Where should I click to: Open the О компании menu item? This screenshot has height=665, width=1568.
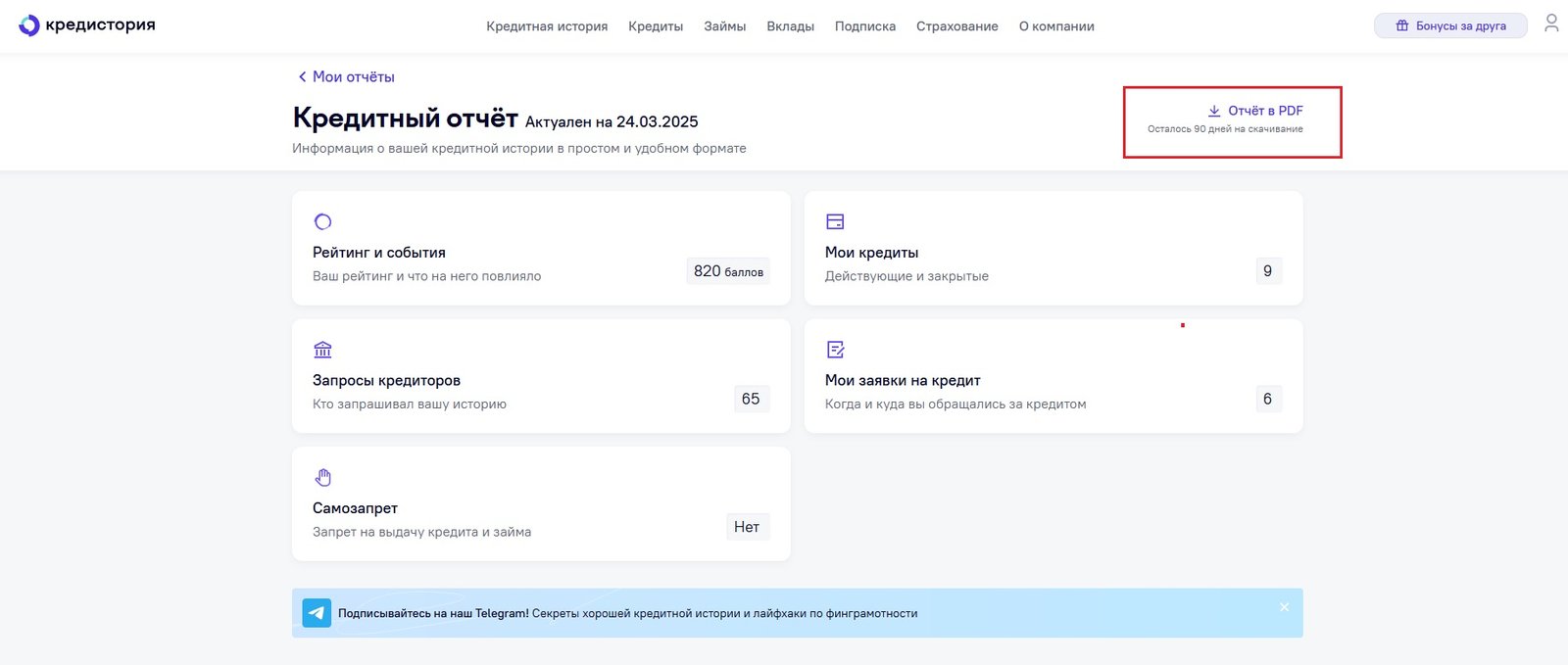point(1055,26)
